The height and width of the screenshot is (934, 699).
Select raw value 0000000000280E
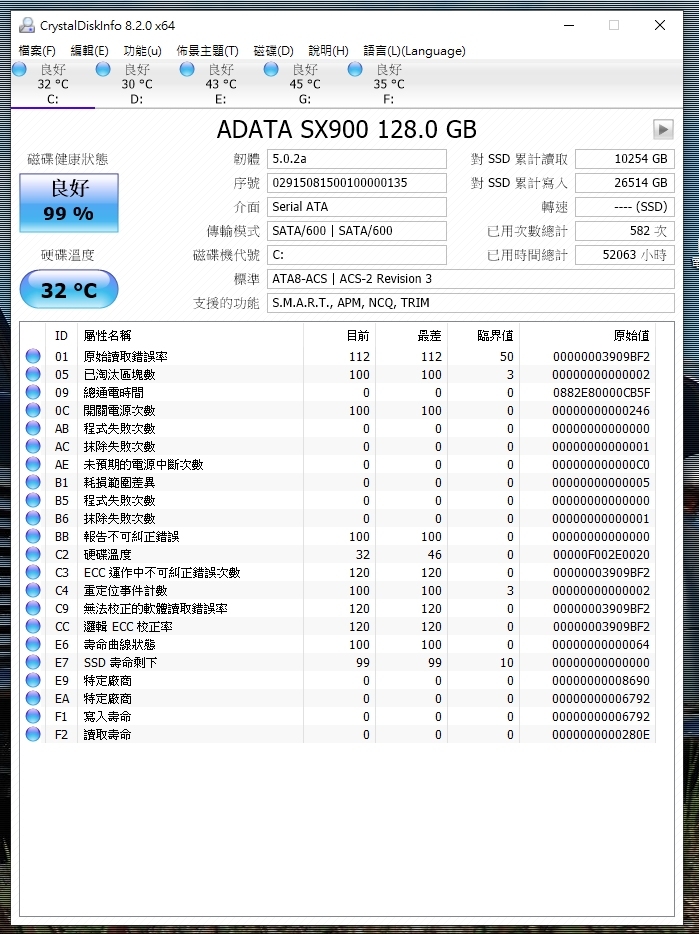601,734
